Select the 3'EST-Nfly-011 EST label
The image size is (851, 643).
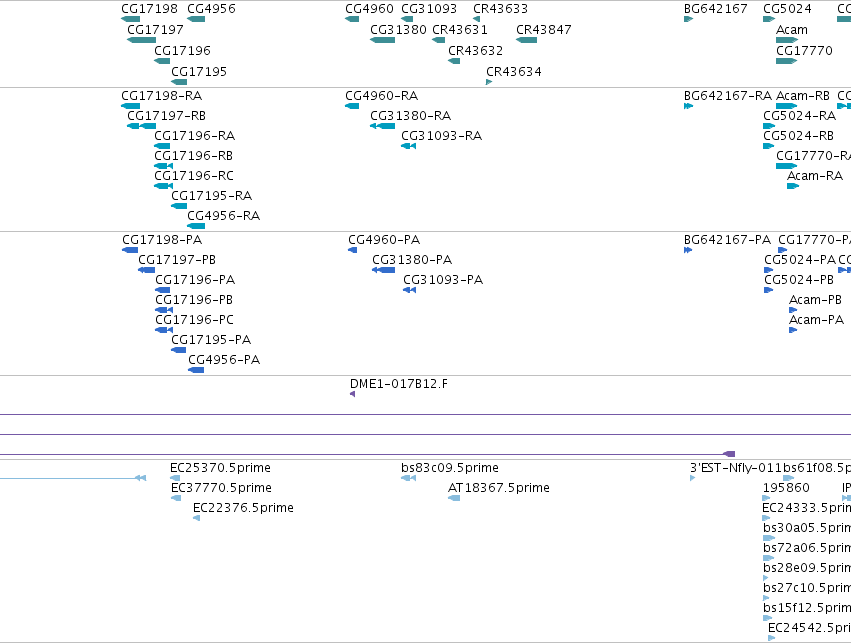tap(736, 468)
